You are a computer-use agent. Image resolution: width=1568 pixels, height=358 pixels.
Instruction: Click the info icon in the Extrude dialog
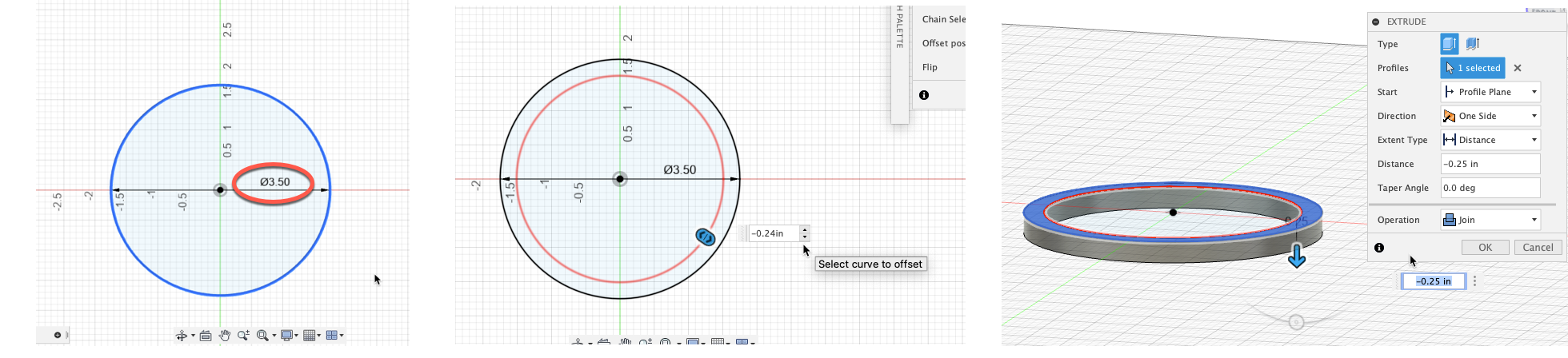click(x=1379, y=248)
